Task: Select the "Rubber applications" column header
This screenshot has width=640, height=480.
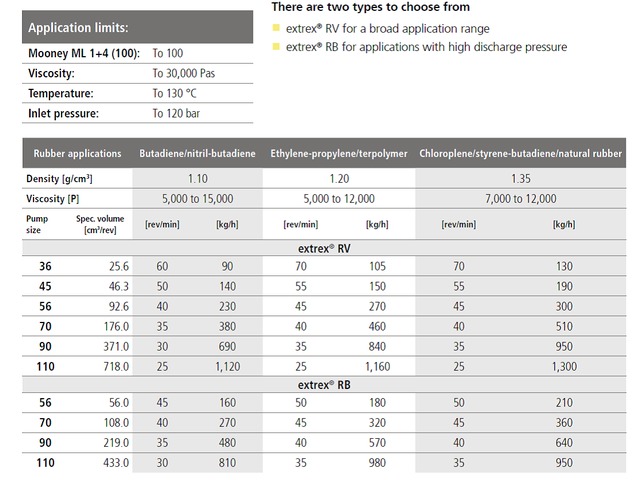Action: (78, 153)
